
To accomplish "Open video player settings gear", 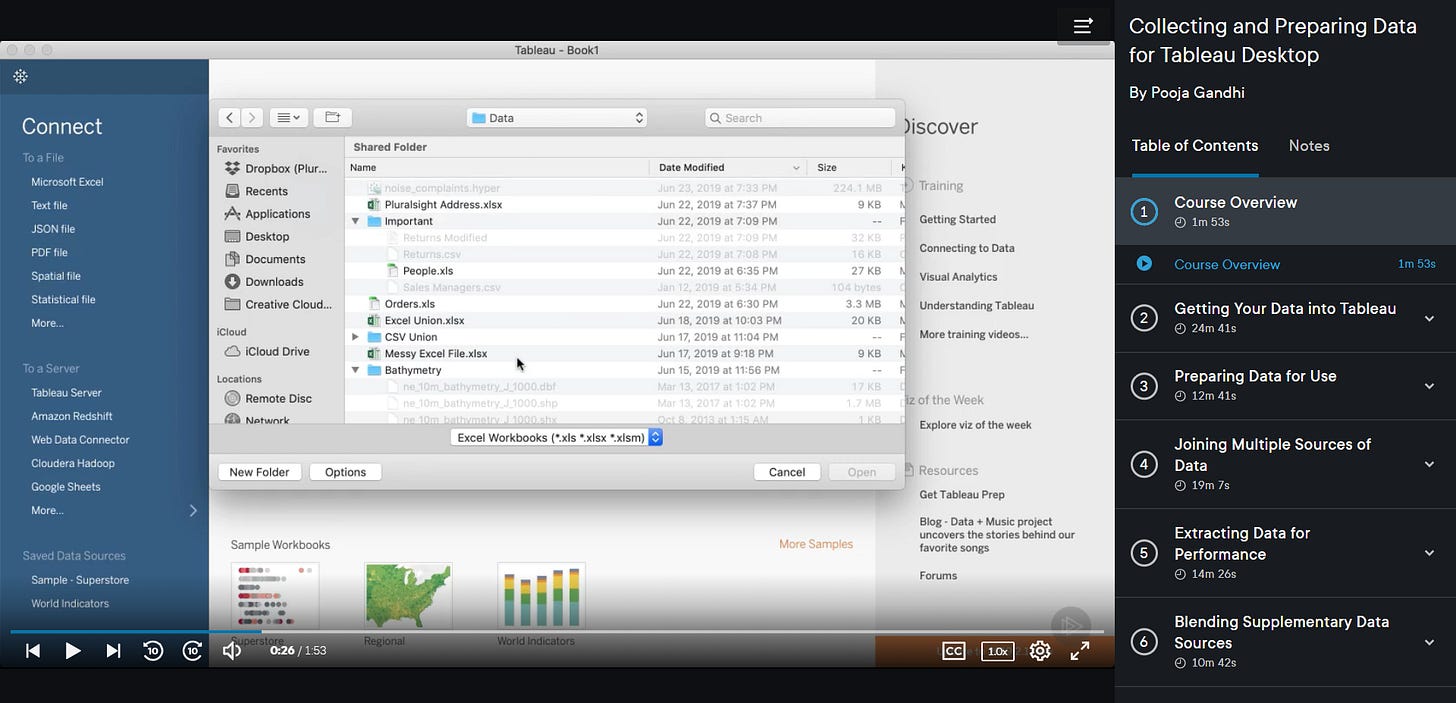I will point(1040,651).
